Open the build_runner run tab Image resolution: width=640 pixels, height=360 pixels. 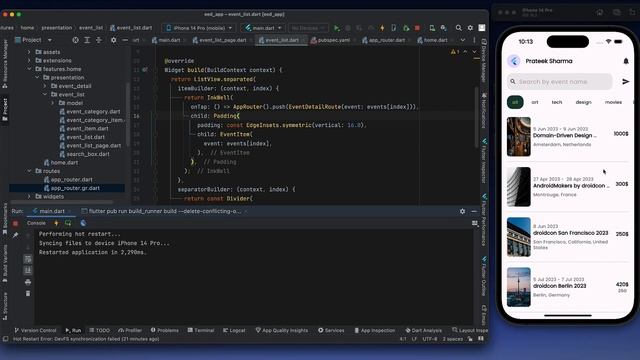point(164,211)
